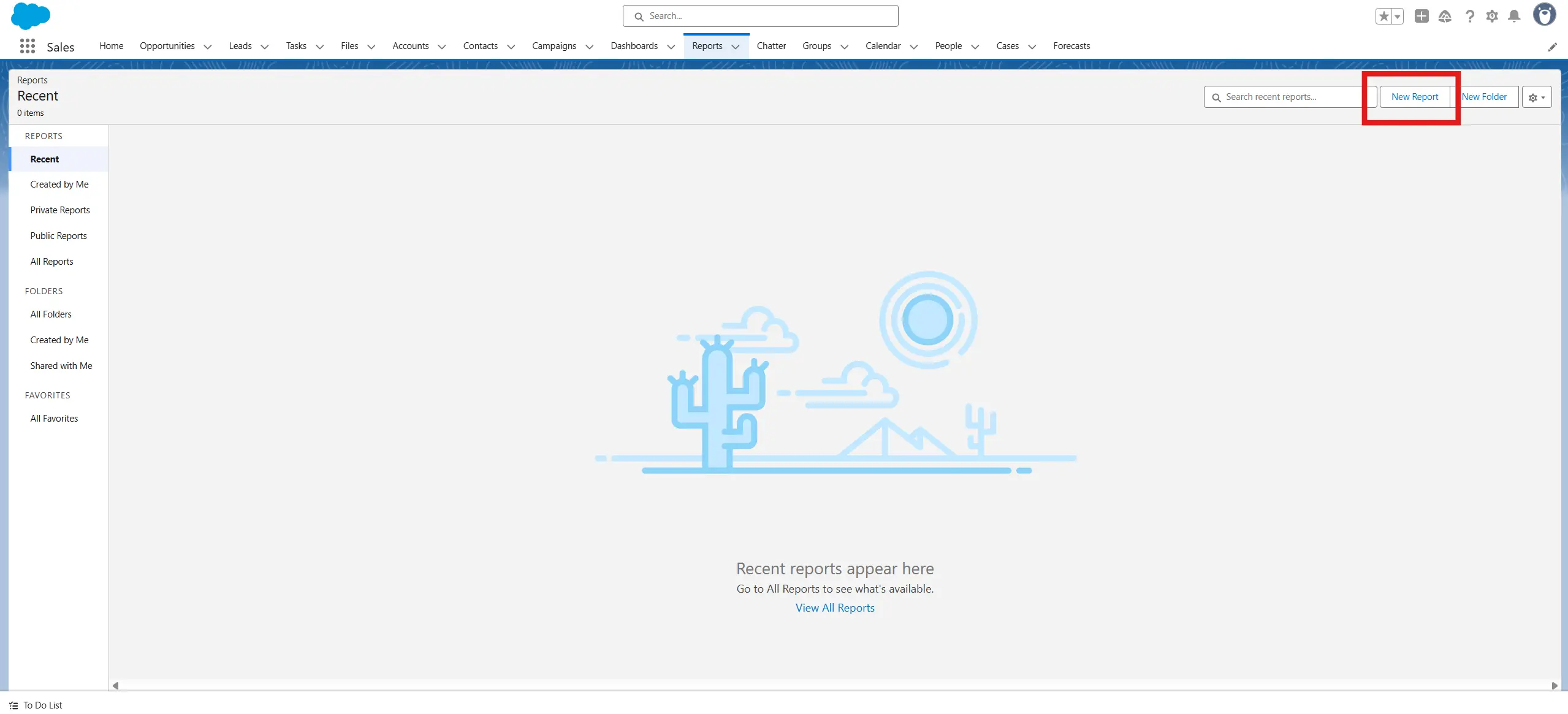Expand the Favorites list dropdown arrow
This screenshot has height=714, width=1568.
pos(1398,17)
